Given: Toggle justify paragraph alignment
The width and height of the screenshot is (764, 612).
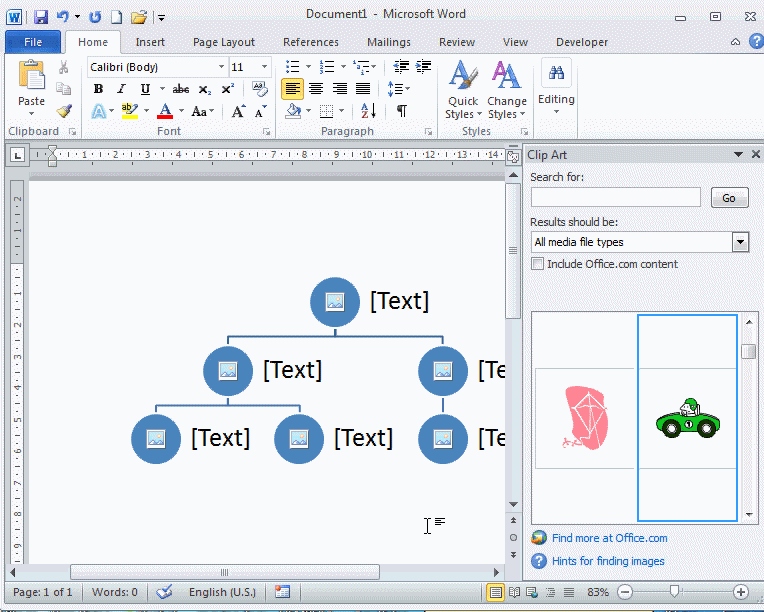Looking at the screenshot, I should pyautogui.click(x=363, y=89).
